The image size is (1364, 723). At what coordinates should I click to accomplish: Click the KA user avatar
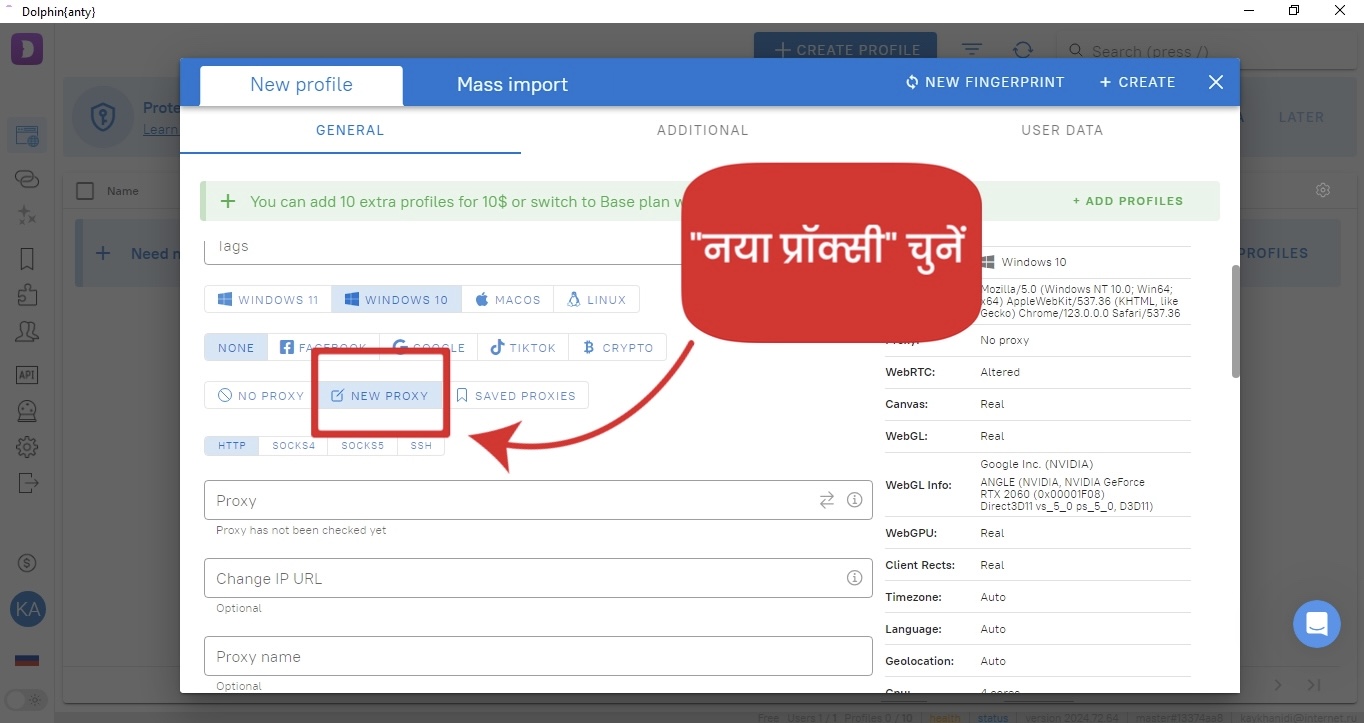(x=27, y=609)
